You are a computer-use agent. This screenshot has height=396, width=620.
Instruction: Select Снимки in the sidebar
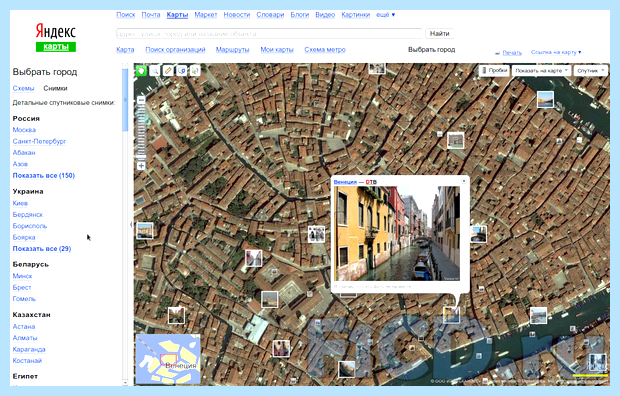click(55, 88)
